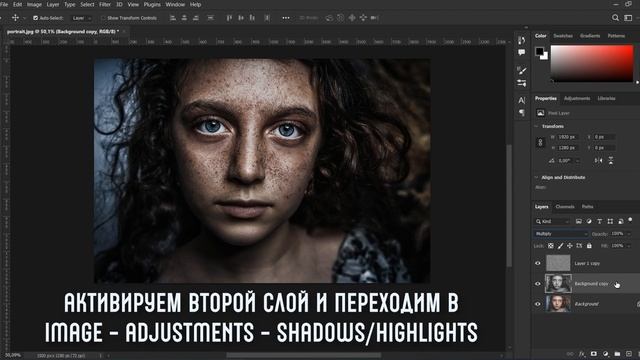Hide the Layer 1 copy layer
The height and width of the screenshot is (360, 640).
click(538, 263)
